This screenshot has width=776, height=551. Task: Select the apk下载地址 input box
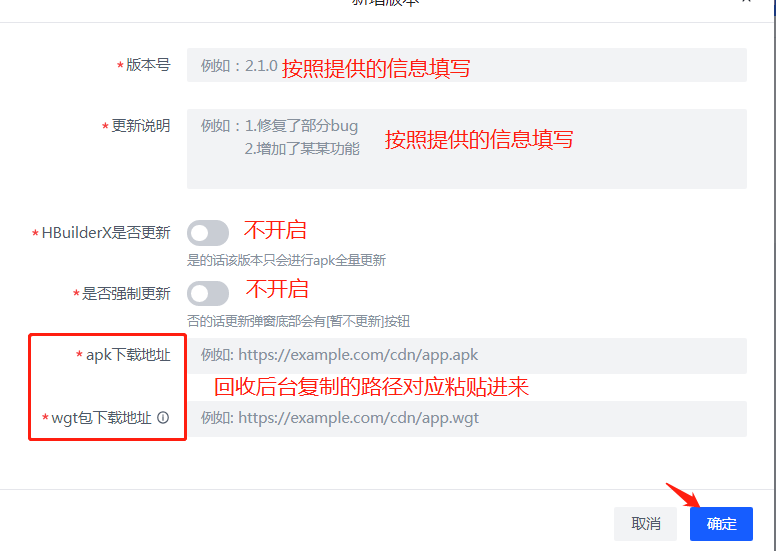pos(467,355)
